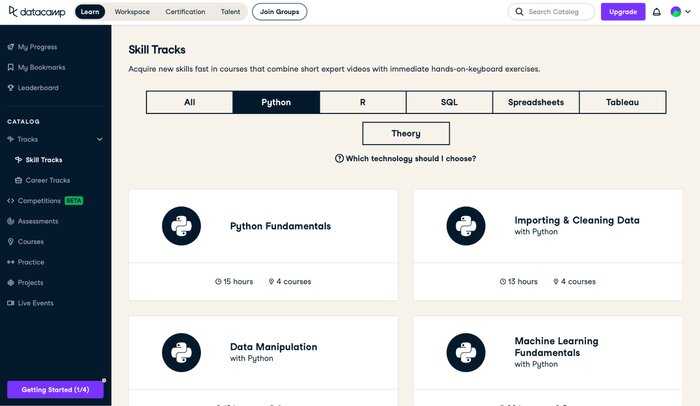Filter skill tracks by Tableau
Screen dimensions: 700x406
[x=622, y=102]
